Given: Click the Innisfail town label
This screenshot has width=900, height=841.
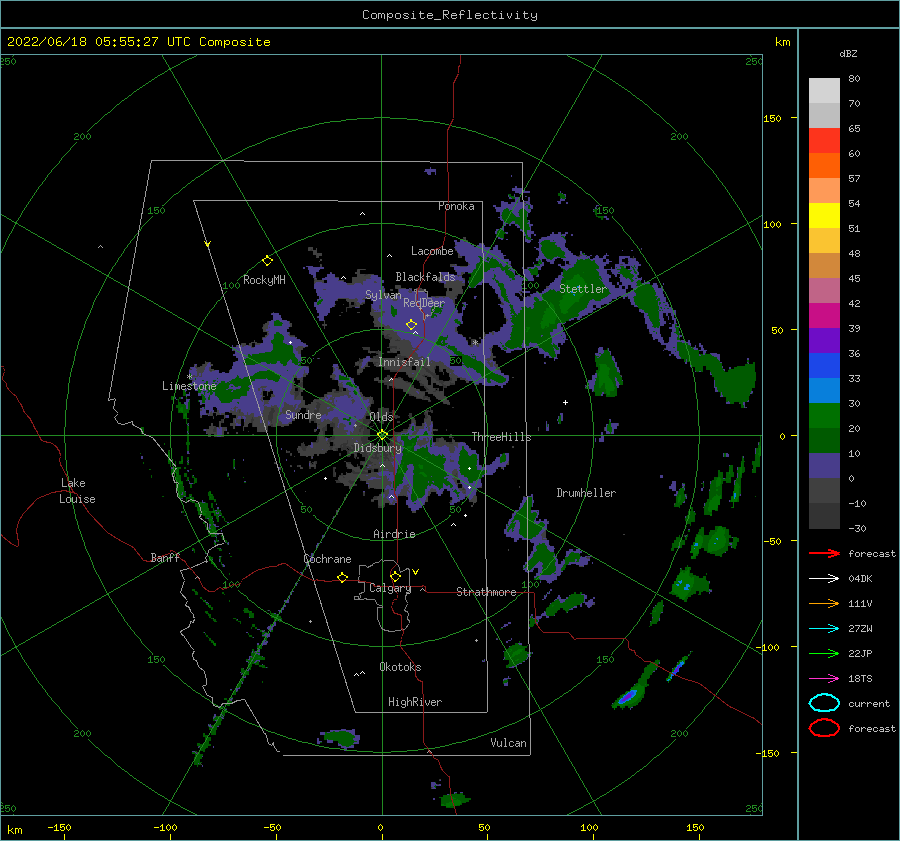Looking at the screenshot, I should tap(404, 362).
